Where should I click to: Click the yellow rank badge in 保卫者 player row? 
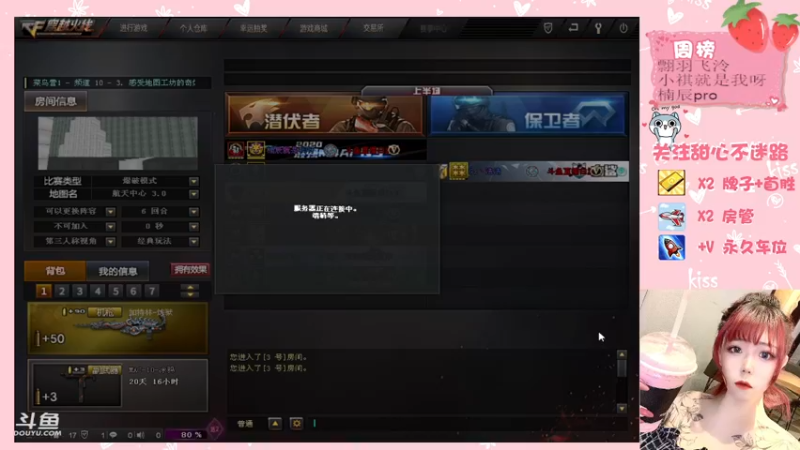(458, 171)
